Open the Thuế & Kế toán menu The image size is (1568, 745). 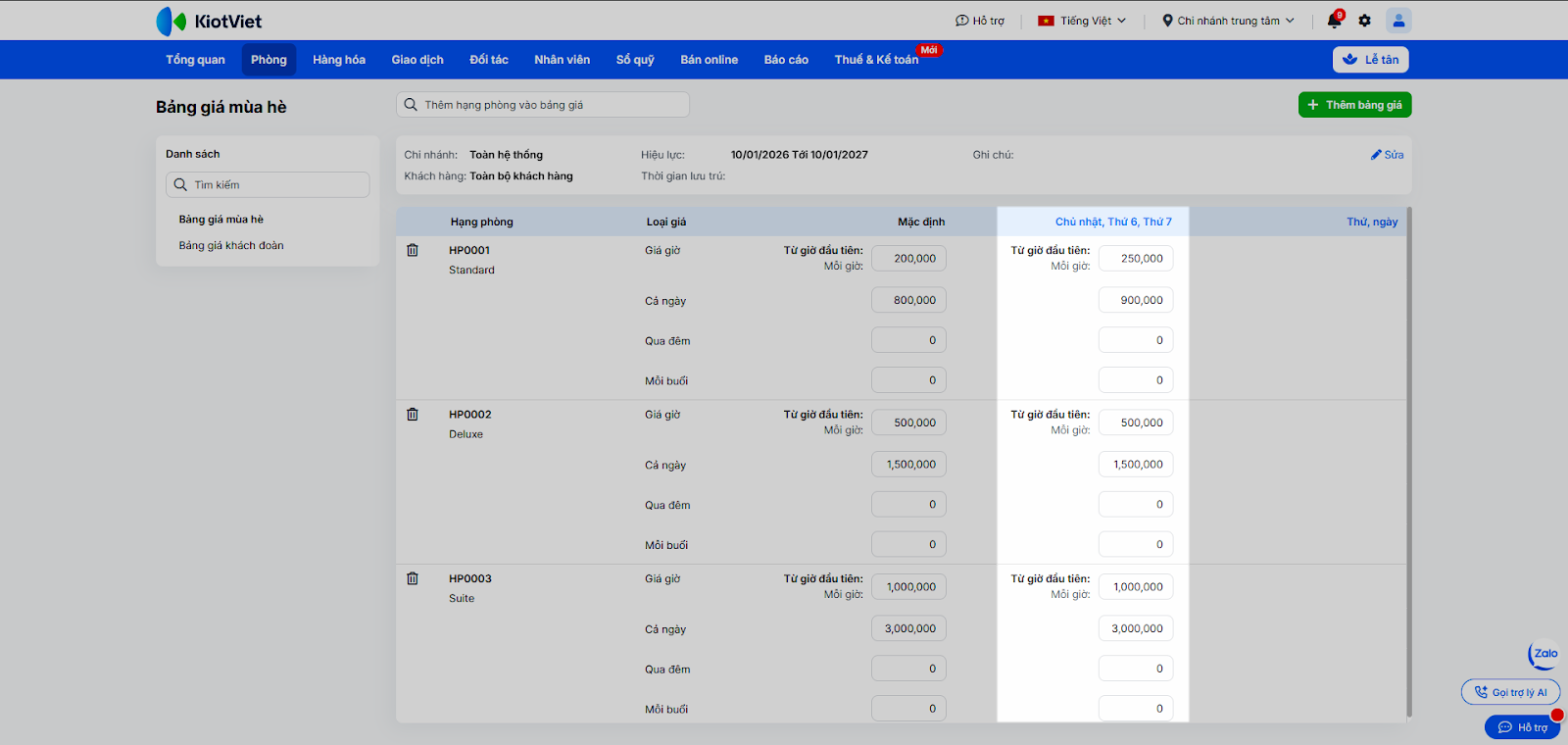click(x=877, y=60)
